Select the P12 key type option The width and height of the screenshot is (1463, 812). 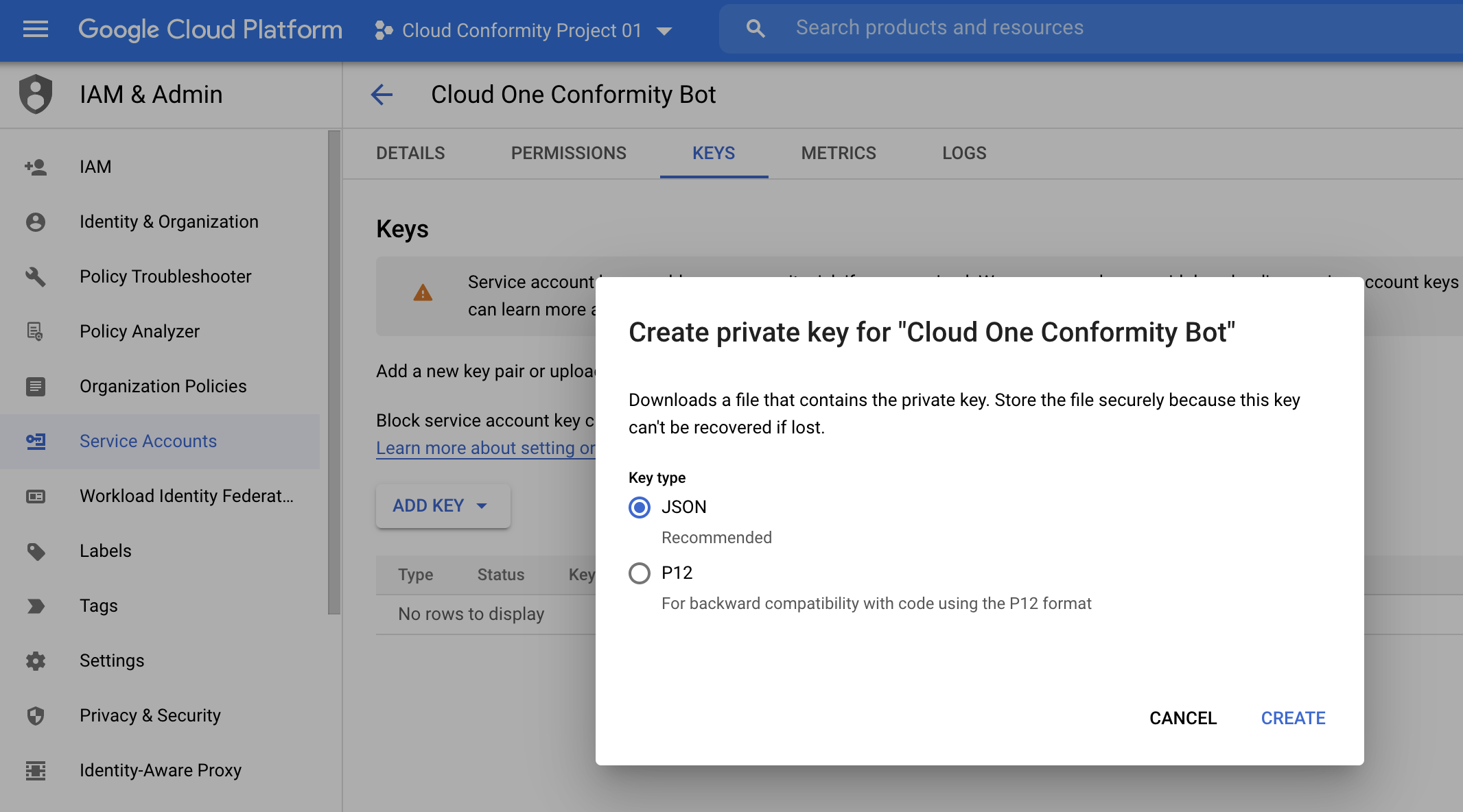coord(639,573)
